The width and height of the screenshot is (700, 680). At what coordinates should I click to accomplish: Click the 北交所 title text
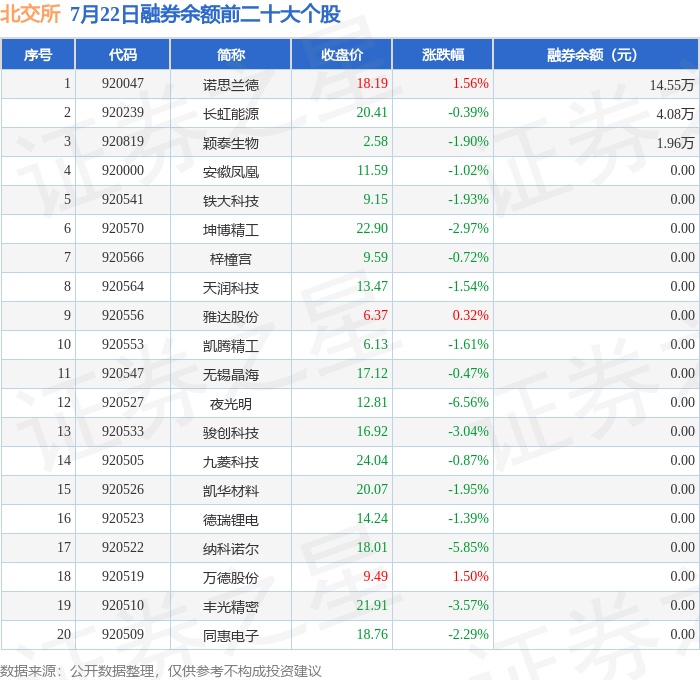(30, 14)
